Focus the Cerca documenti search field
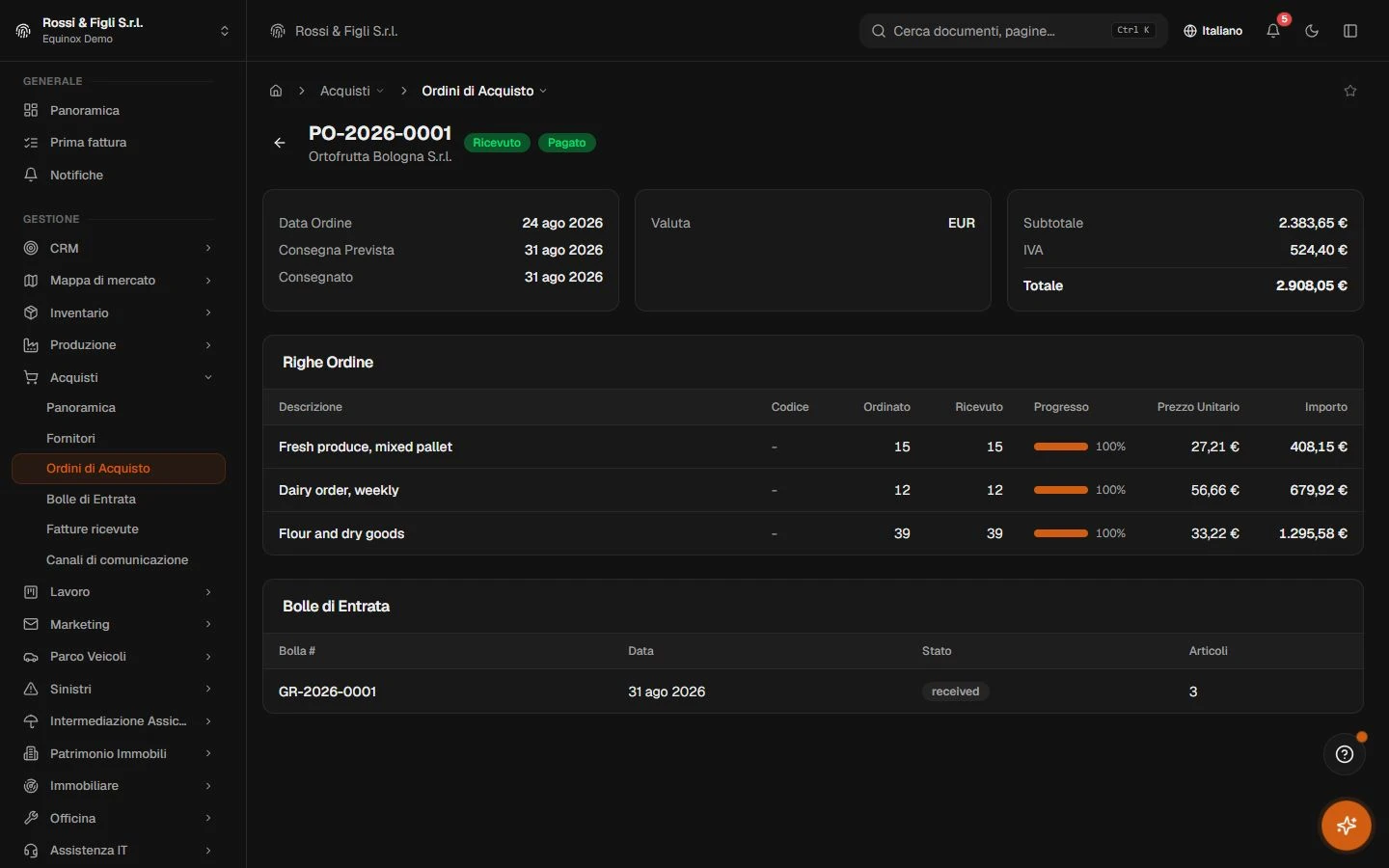Viewport: 1389px width, 868px height. [1013, 31]
